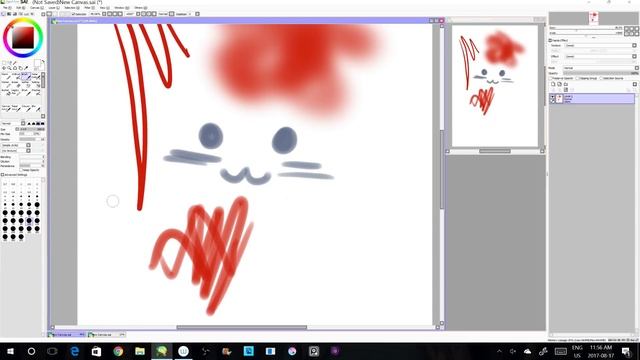Hide Layer1 using its eye icon
This screenshot has height=360, width=640.
coord(553,96)
